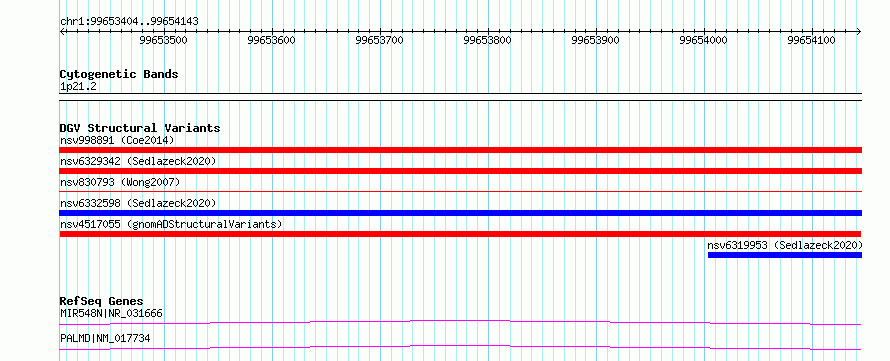Click the 99654000 ruler position

click(703, 40)
